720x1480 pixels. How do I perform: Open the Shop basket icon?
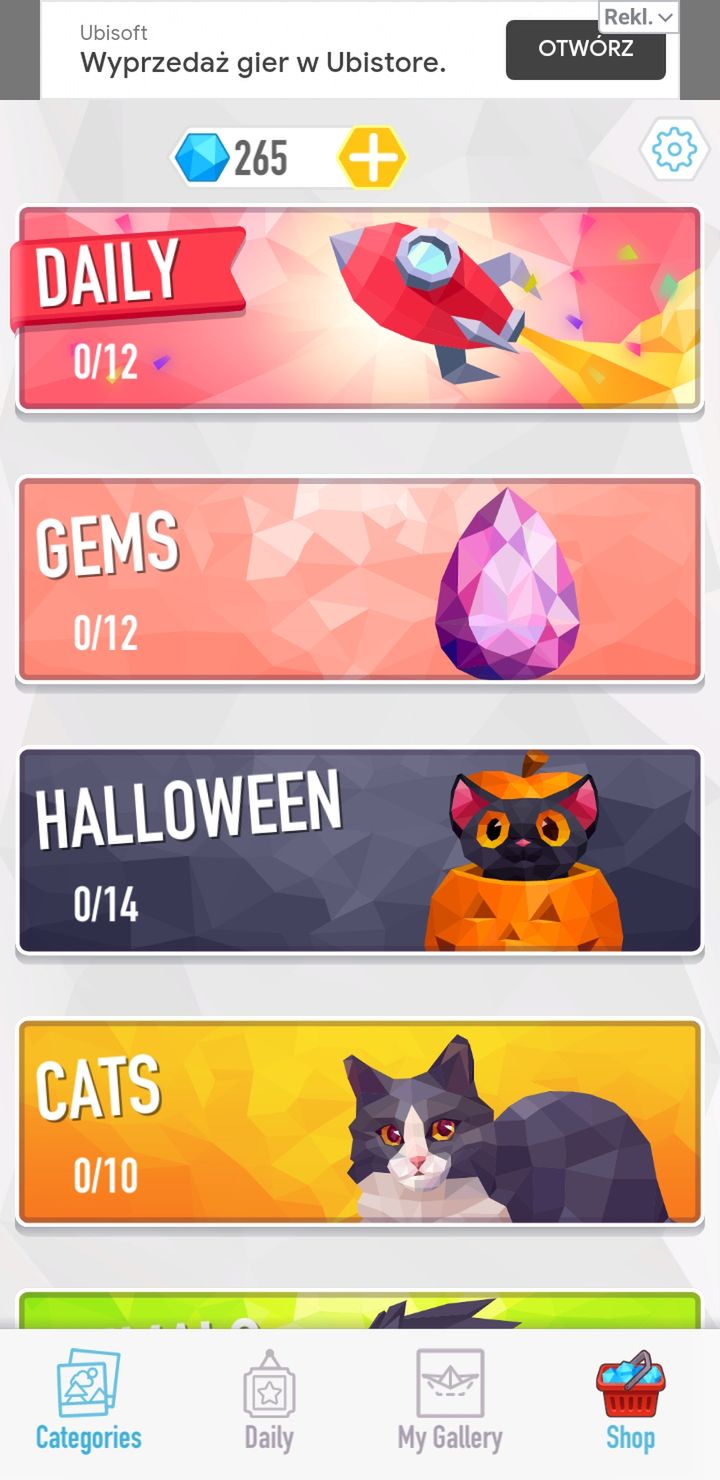click(630, 1383)
